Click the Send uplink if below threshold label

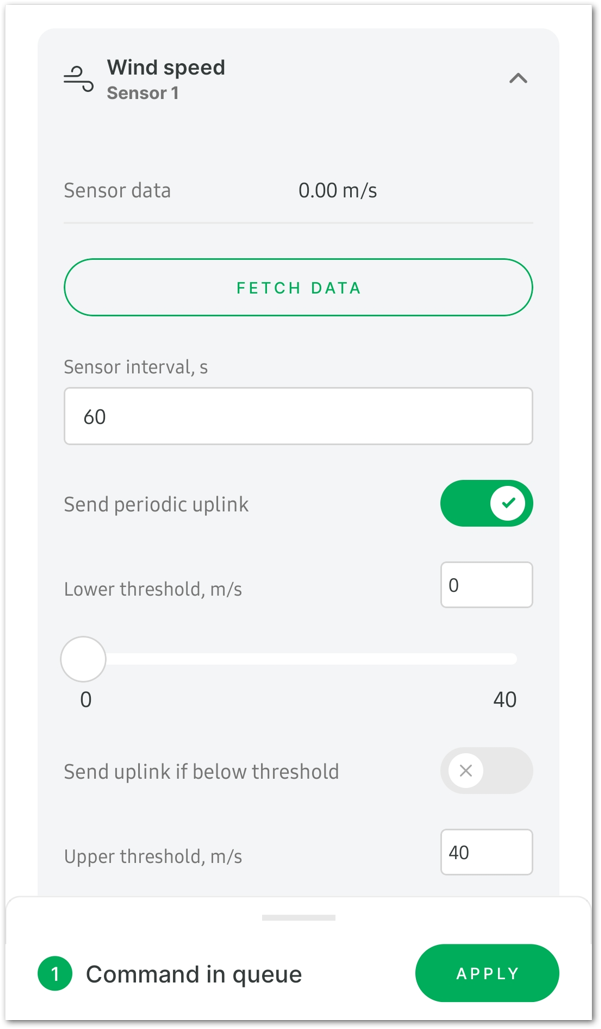pos(201,771)
